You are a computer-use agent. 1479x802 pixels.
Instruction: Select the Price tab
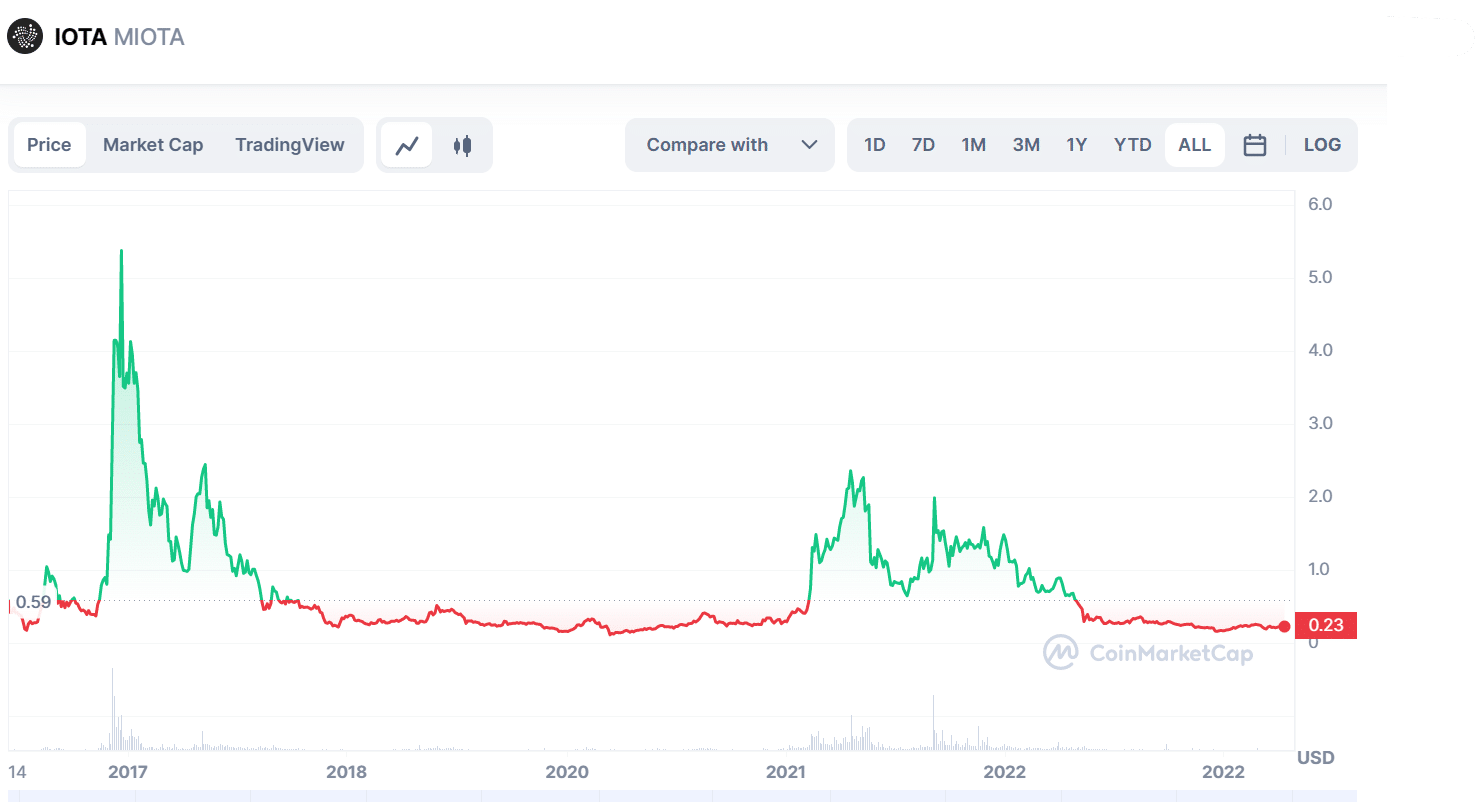pos(49,144)
